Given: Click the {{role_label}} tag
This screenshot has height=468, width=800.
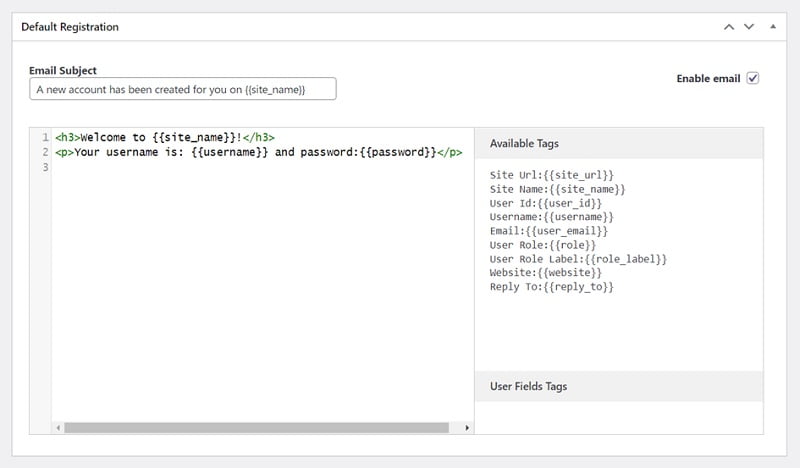Looking at the screenshot, I should click(x=624, y=259).
